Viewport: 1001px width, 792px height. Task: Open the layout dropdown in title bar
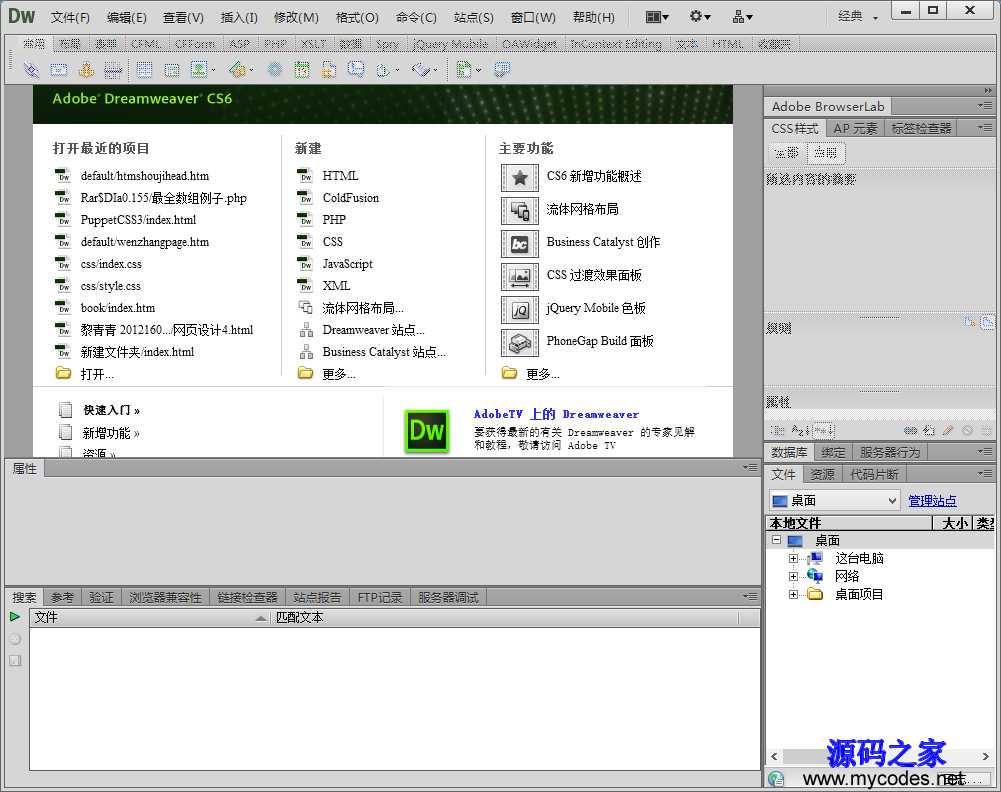[657, 17]
